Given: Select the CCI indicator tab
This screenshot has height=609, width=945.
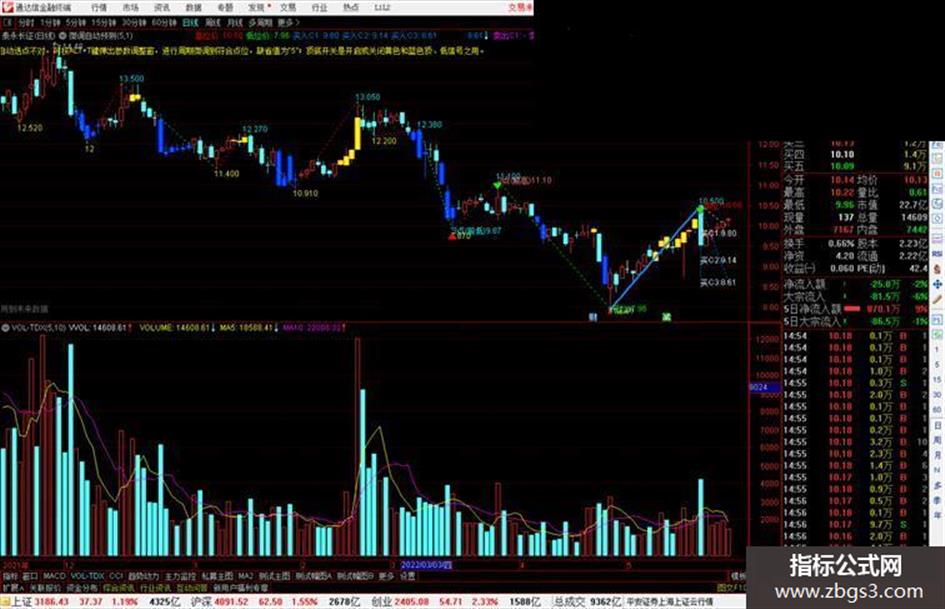Looking at the screenshot, I should coord(116,576).
